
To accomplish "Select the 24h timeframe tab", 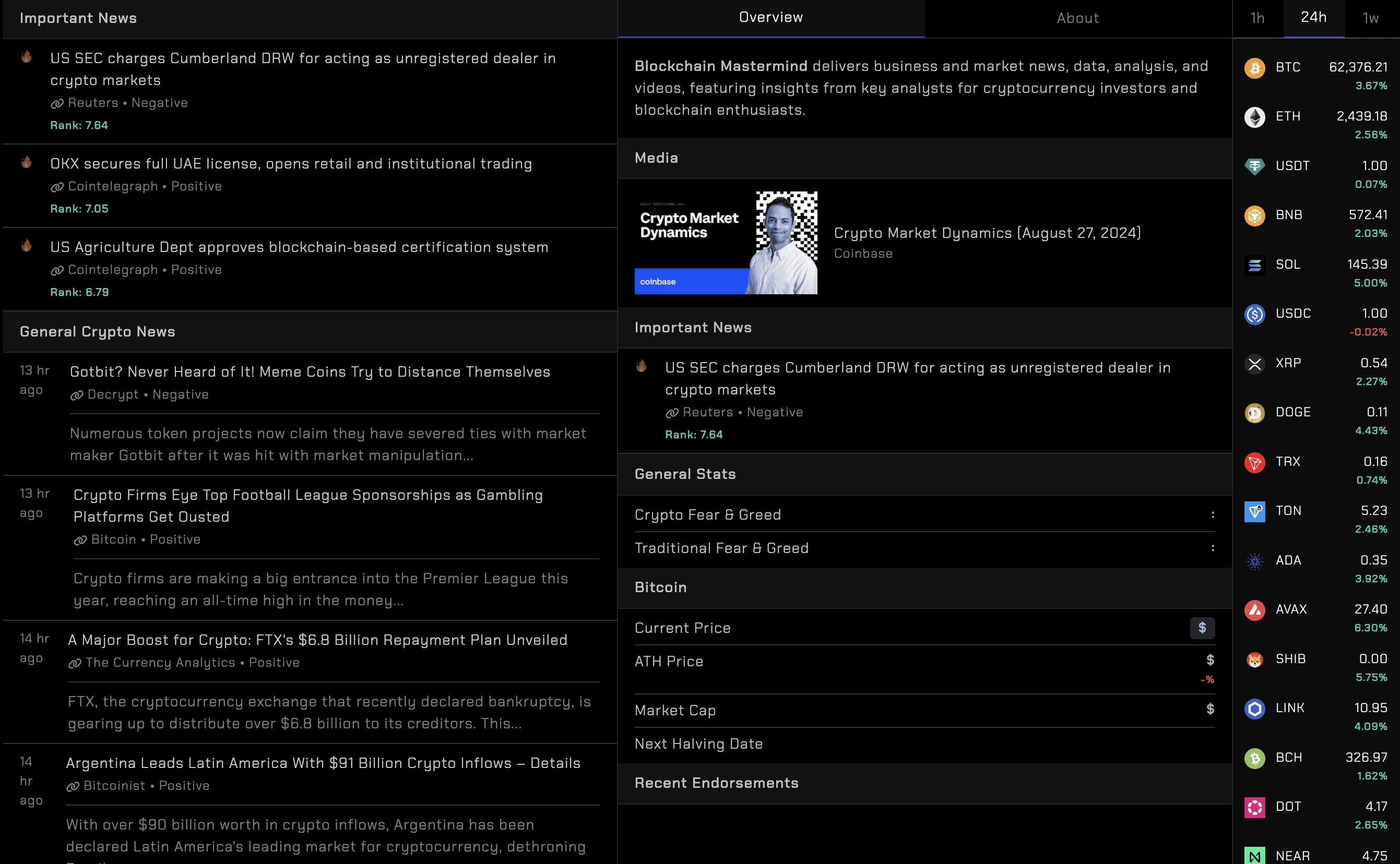I will click(x=1313, y=17).
